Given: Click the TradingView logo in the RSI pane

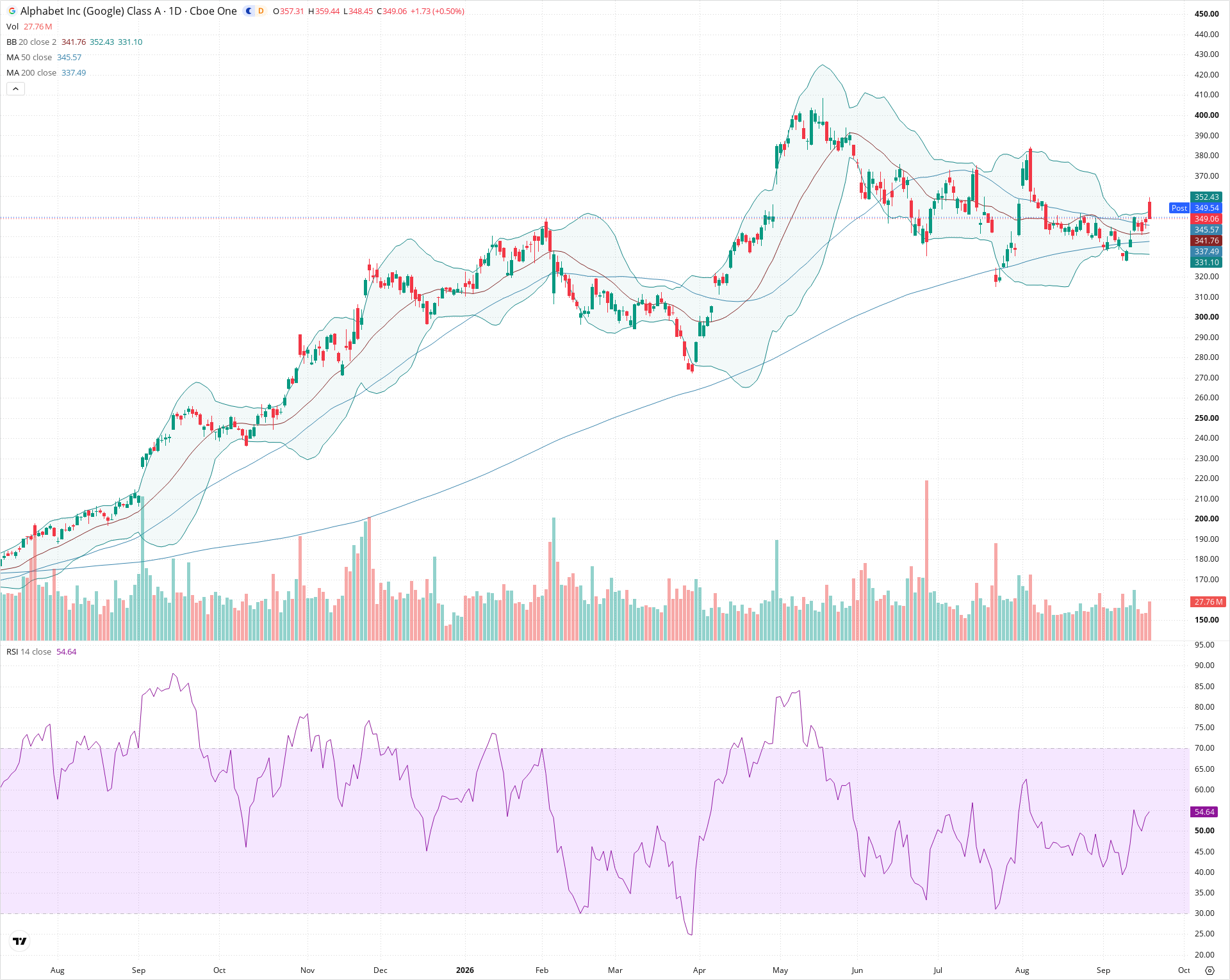Looking at the screenshot, I should point(20,941).
